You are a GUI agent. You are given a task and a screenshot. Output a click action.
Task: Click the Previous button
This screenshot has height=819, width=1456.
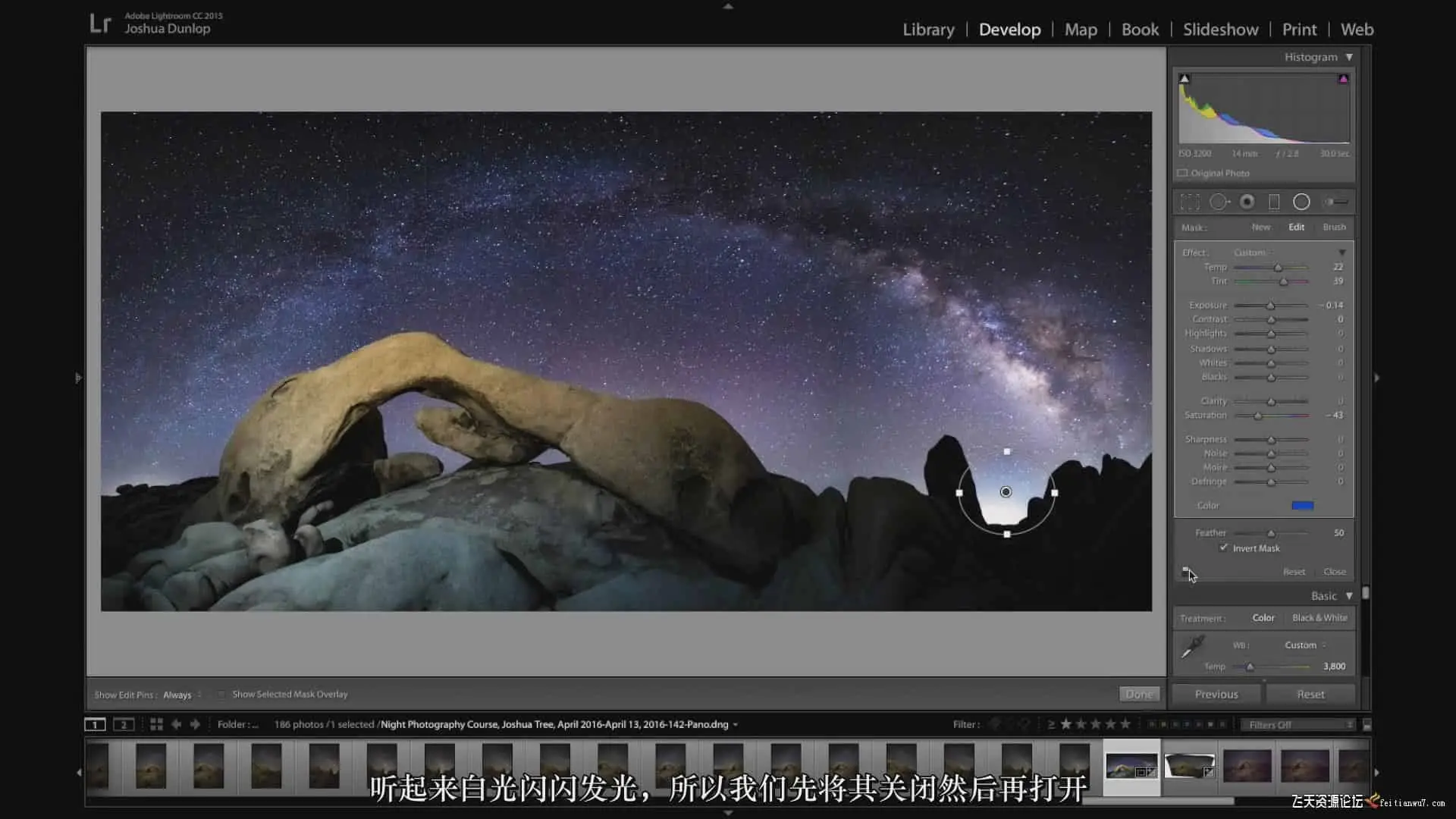[1216, 694]
